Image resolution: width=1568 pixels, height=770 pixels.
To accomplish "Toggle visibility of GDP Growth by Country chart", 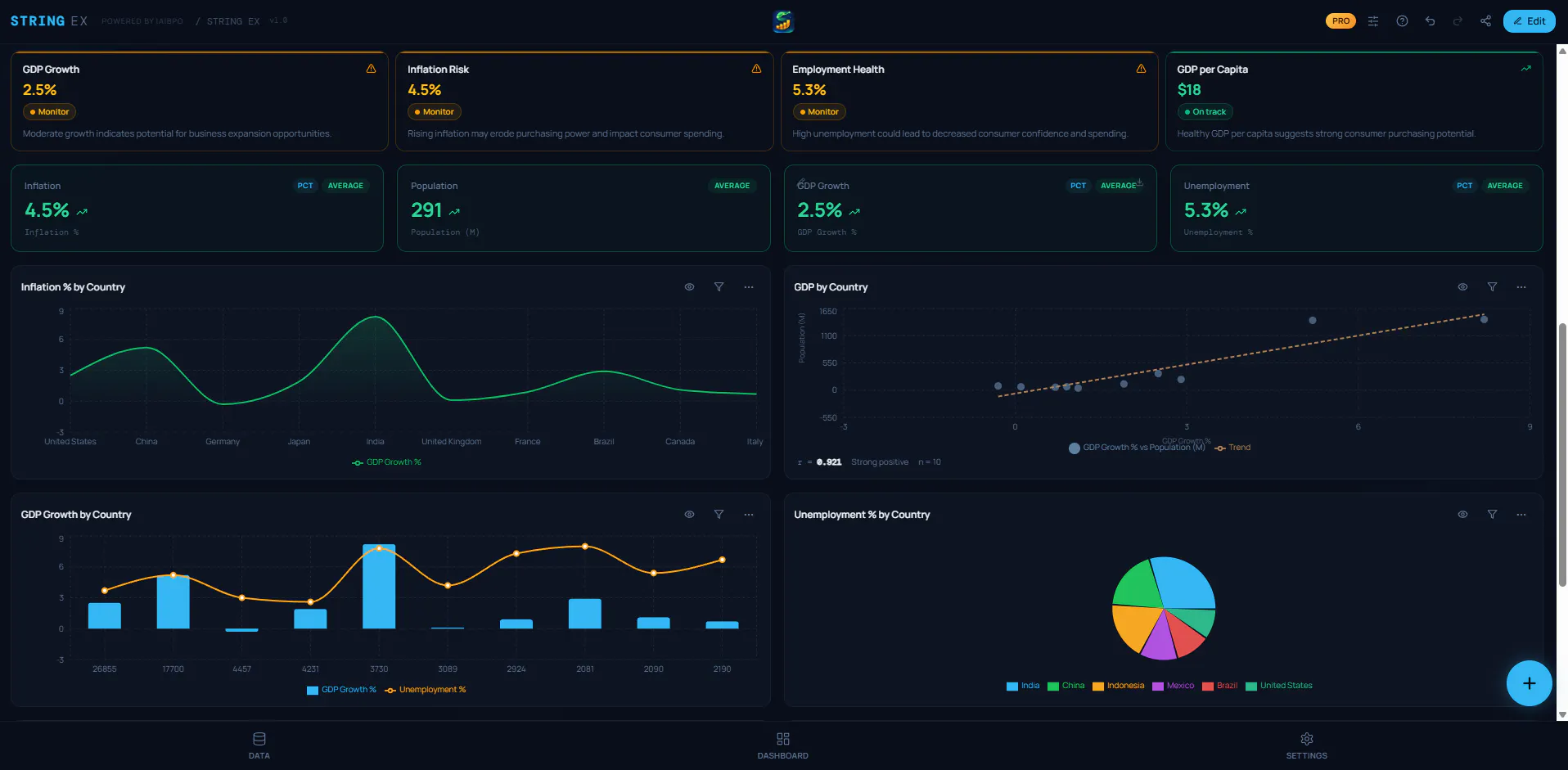I will tap(689, 515).
